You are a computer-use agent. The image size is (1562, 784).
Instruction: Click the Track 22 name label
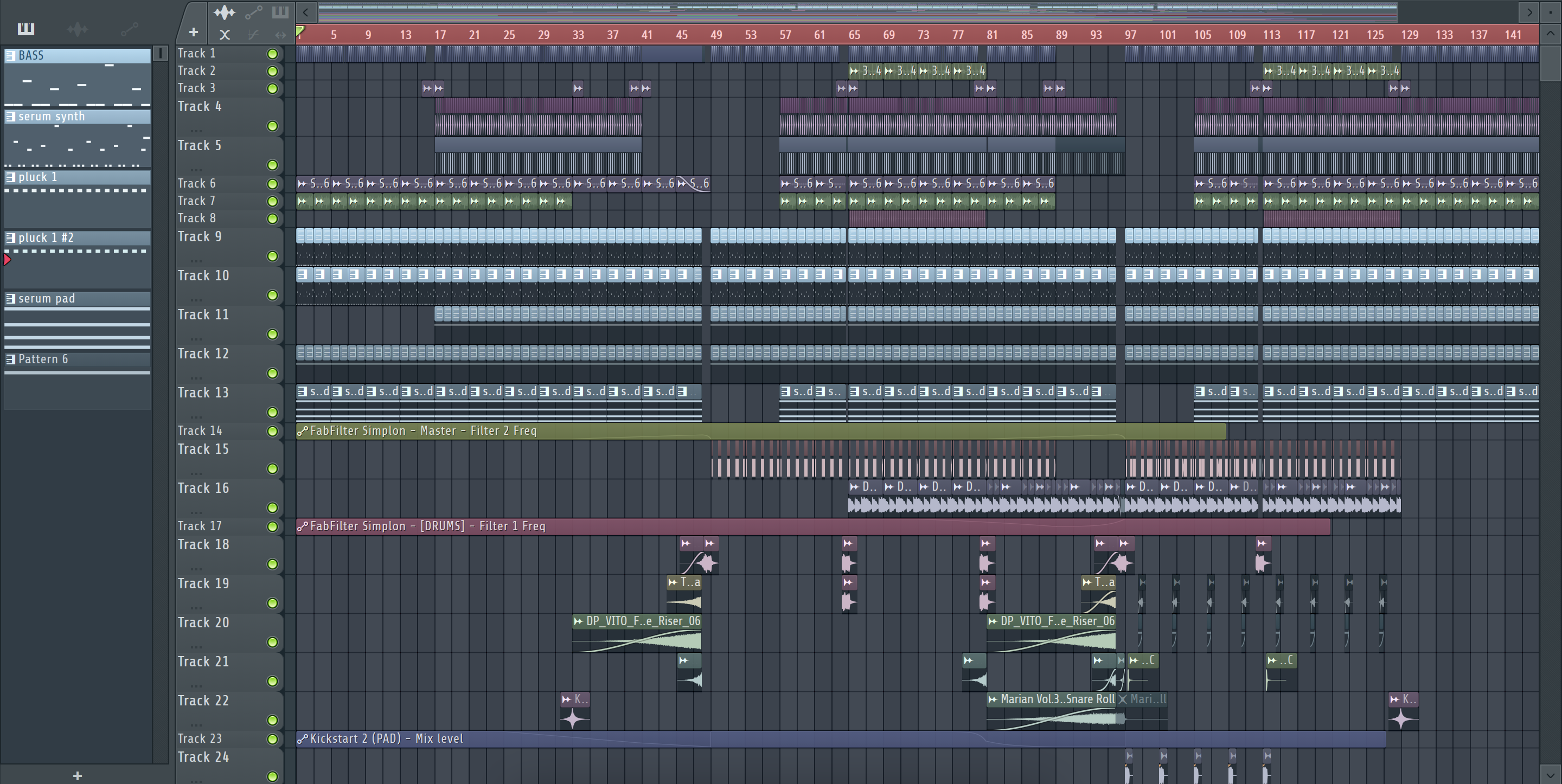[203, 701]
